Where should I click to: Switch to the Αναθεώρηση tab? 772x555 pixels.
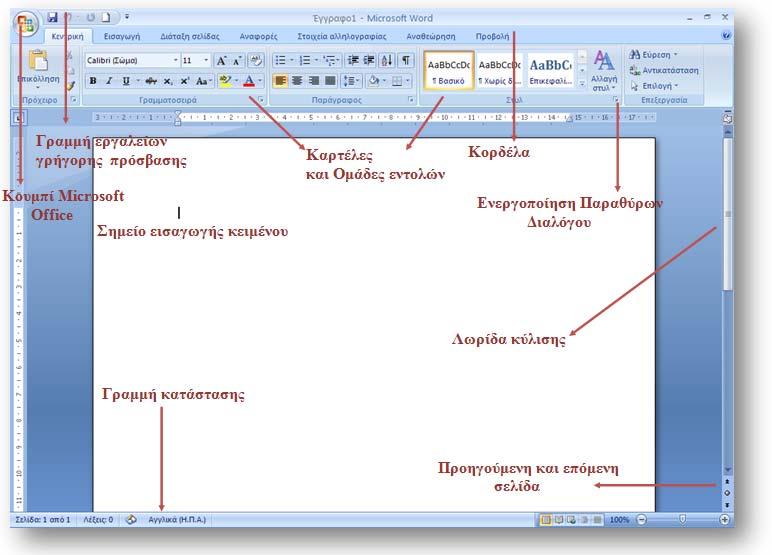point(431,36)
